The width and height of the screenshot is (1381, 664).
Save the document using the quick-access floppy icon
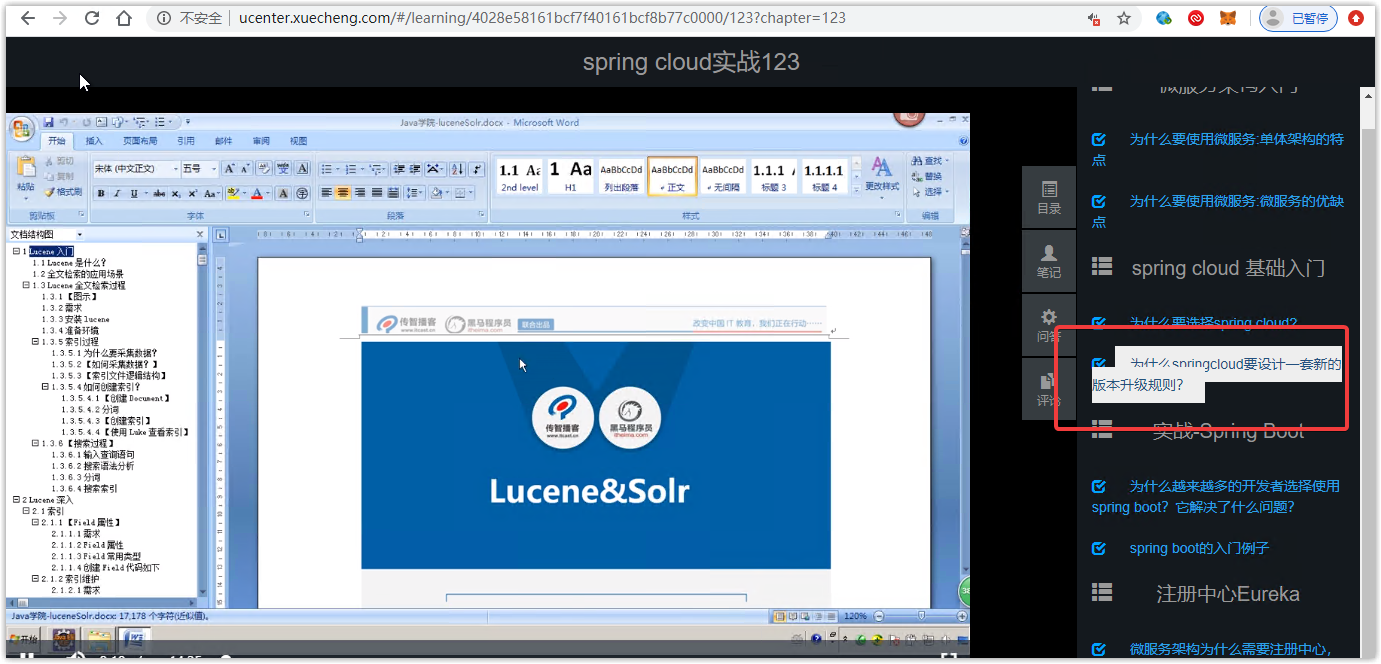(x=47, y=122)
